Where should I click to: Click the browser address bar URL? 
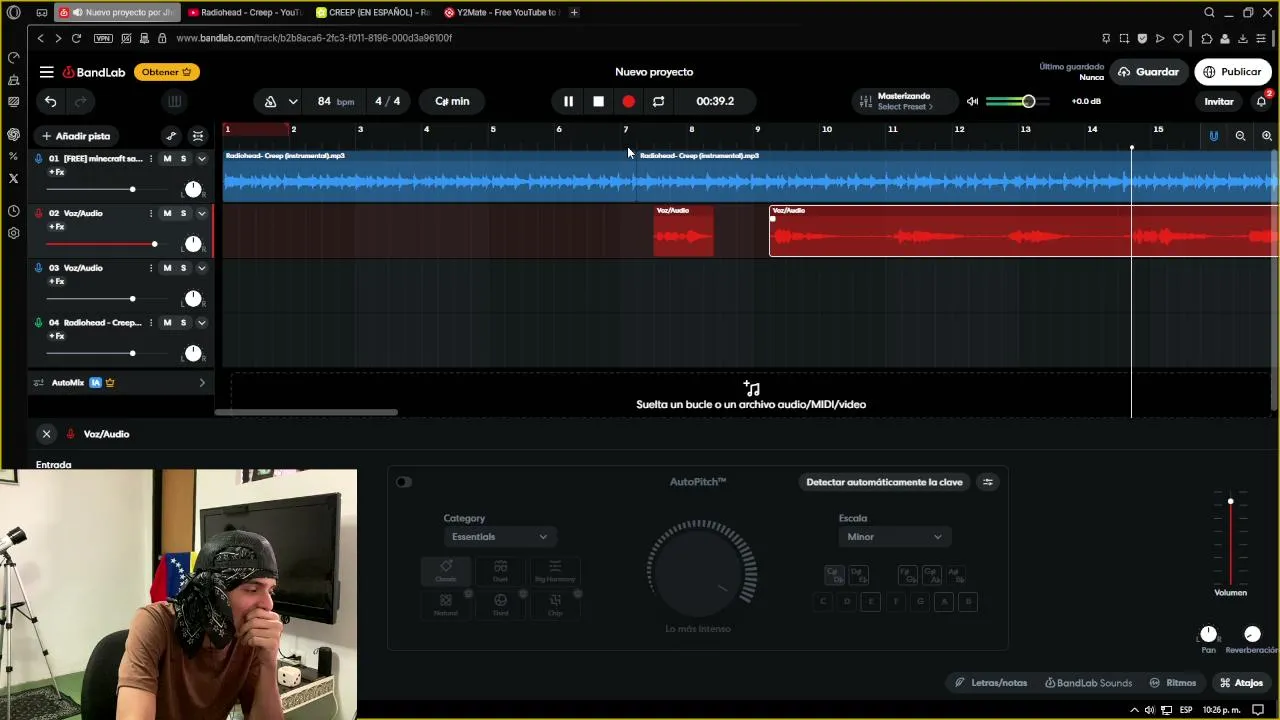pyautogui.click(x=314, y=38)
